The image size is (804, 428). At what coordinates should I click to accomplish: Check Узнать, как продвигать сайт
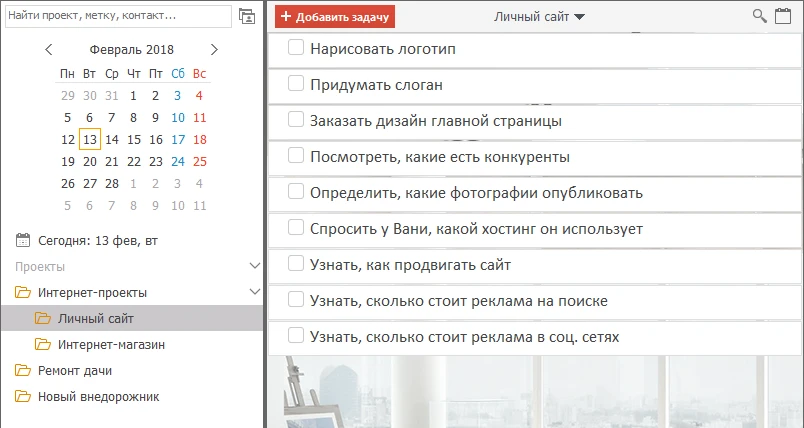pyautogui.click(x=296, y=263)
